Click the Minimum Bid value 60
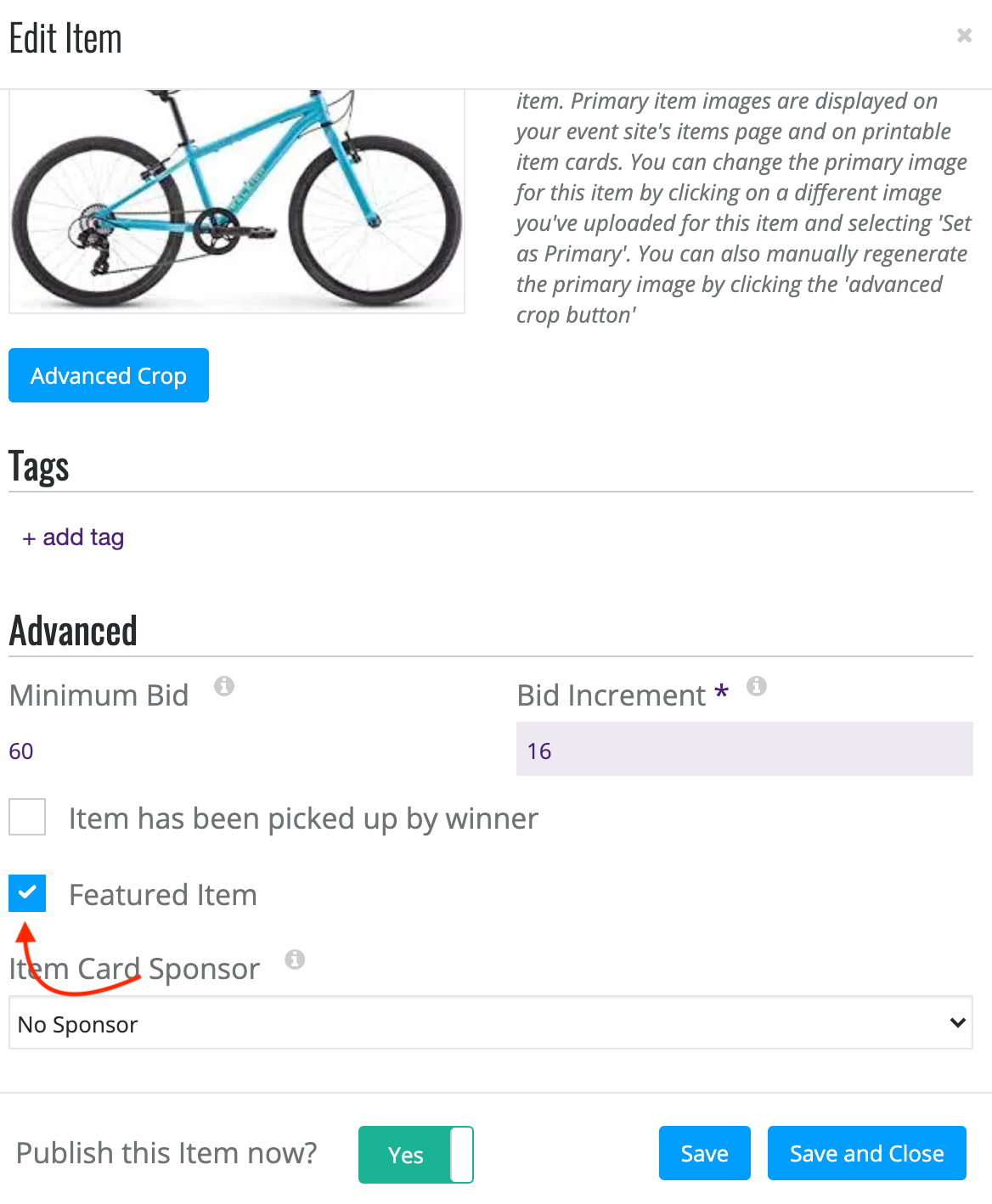 (x=21, y=751)
